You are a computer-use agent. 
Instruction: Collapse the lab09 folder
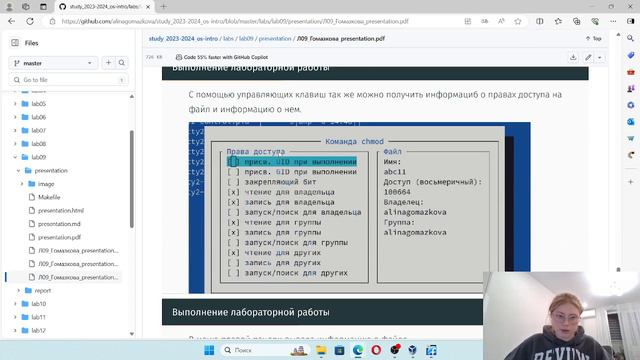point(15,157)
